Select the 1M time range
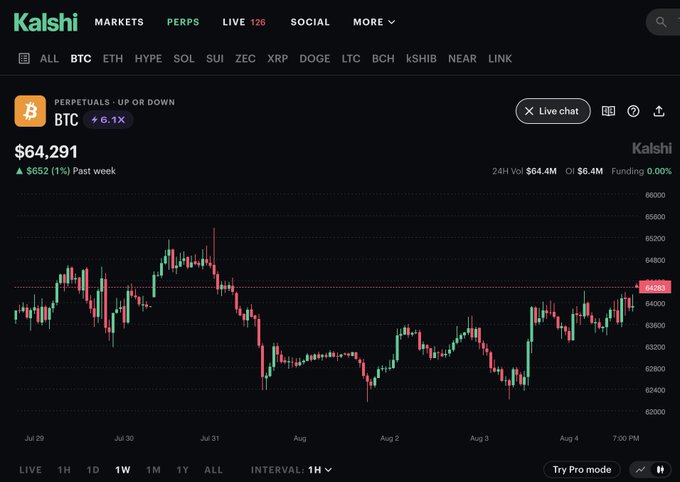680x482 pixels. point(153,470)
